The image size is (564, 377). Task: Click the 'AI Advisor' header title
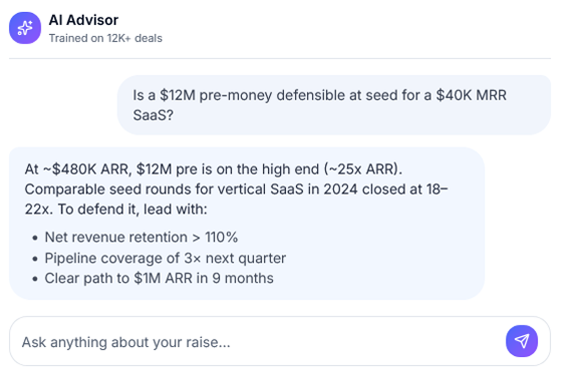pos(83,20)
